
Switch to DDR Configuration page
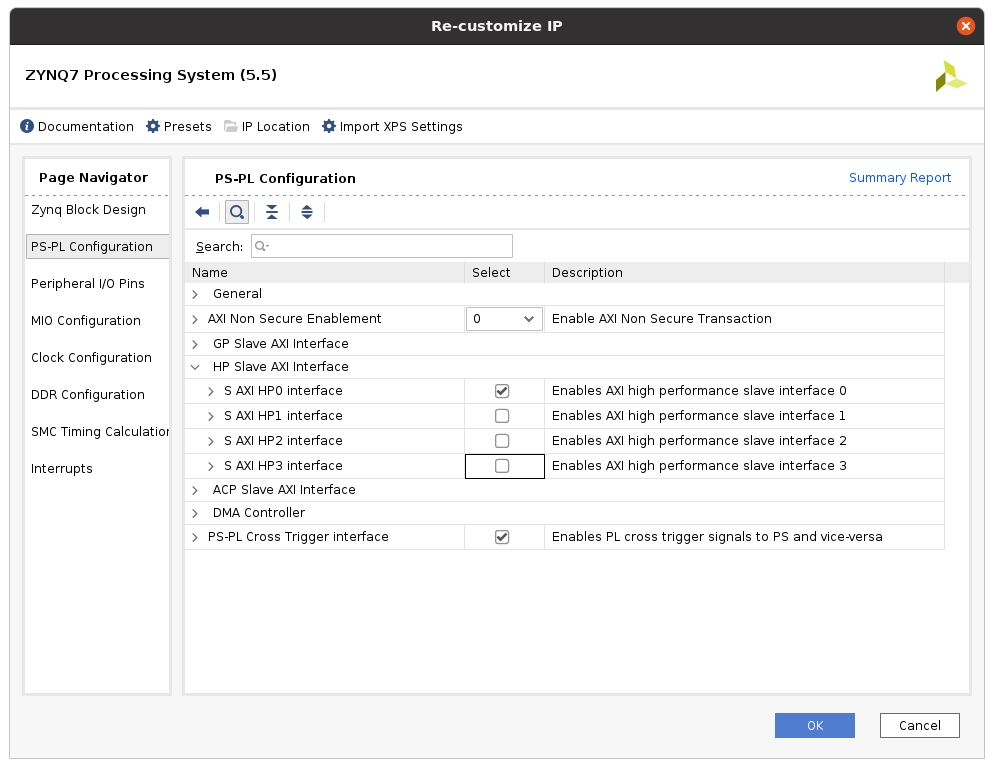pos(87,394)
